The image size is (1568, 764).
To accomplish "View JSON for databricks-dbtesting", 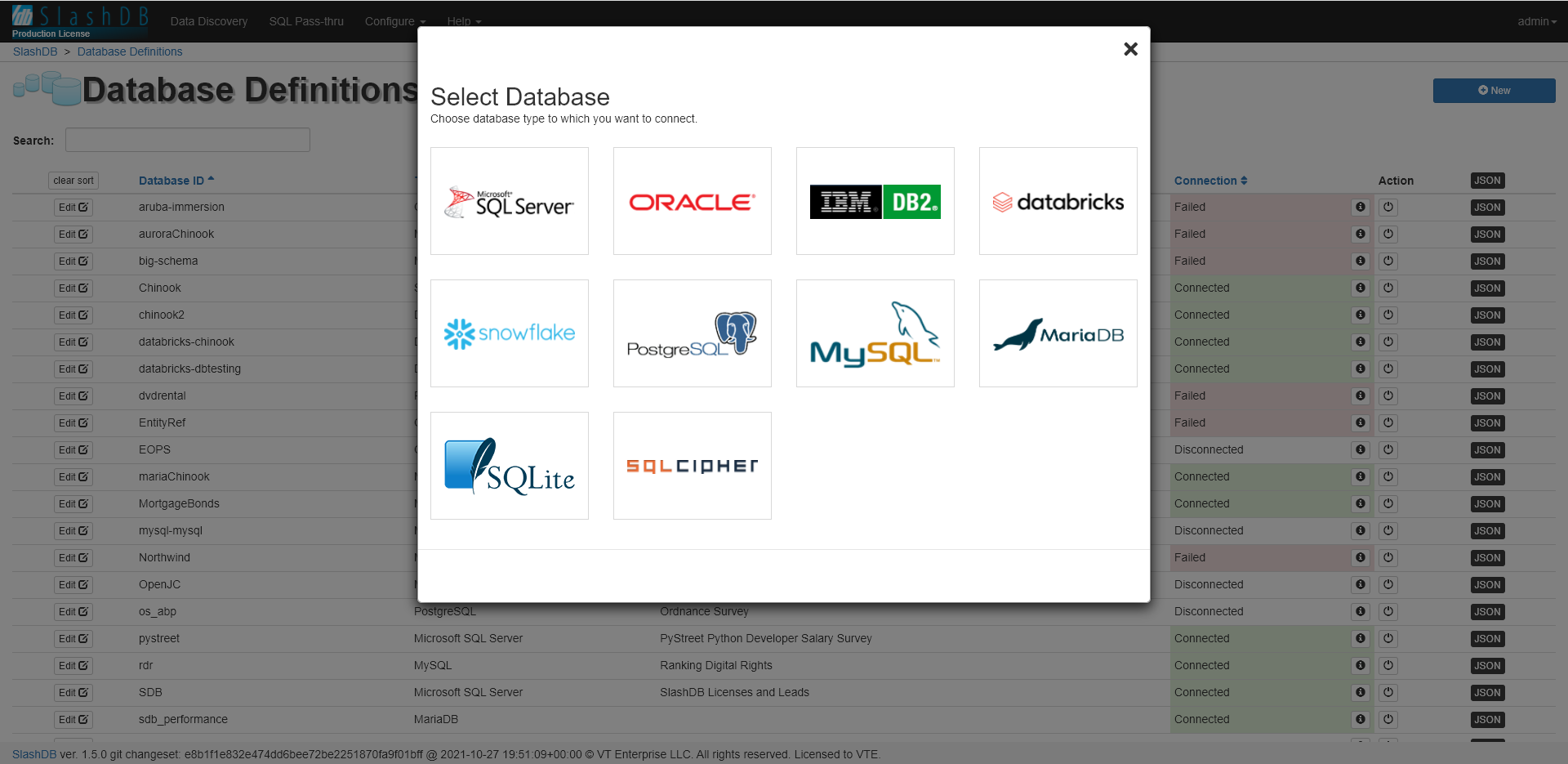I will coord(1487,369).
